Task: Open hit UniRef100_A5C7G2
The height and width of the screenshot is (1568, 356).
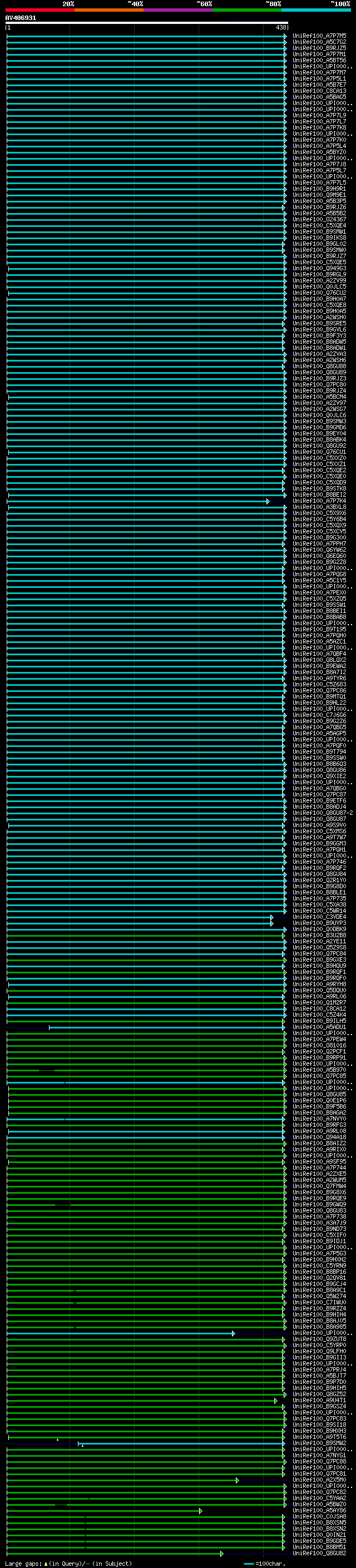Action: [319, 42]
